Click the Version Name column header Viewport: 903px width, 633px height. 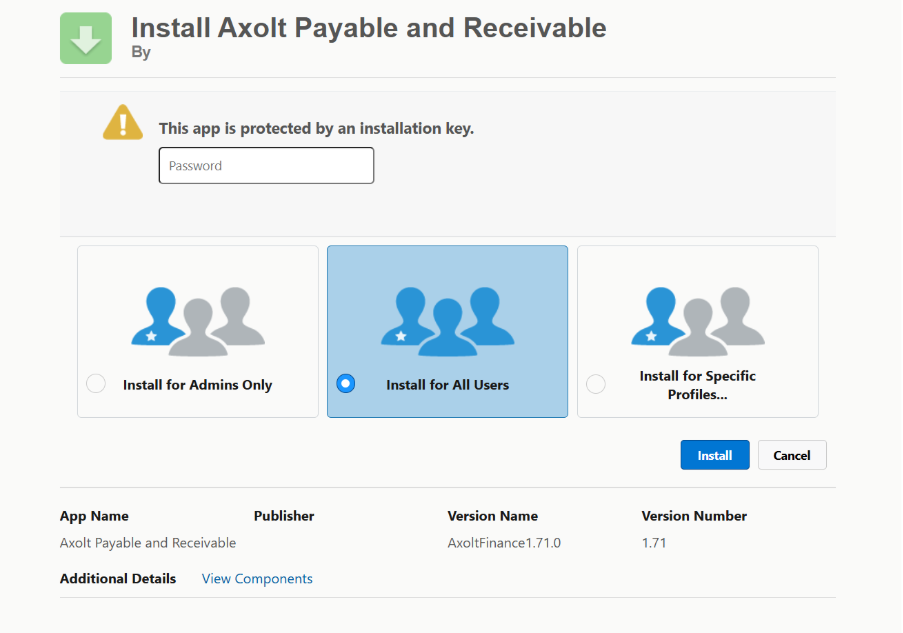492,516
